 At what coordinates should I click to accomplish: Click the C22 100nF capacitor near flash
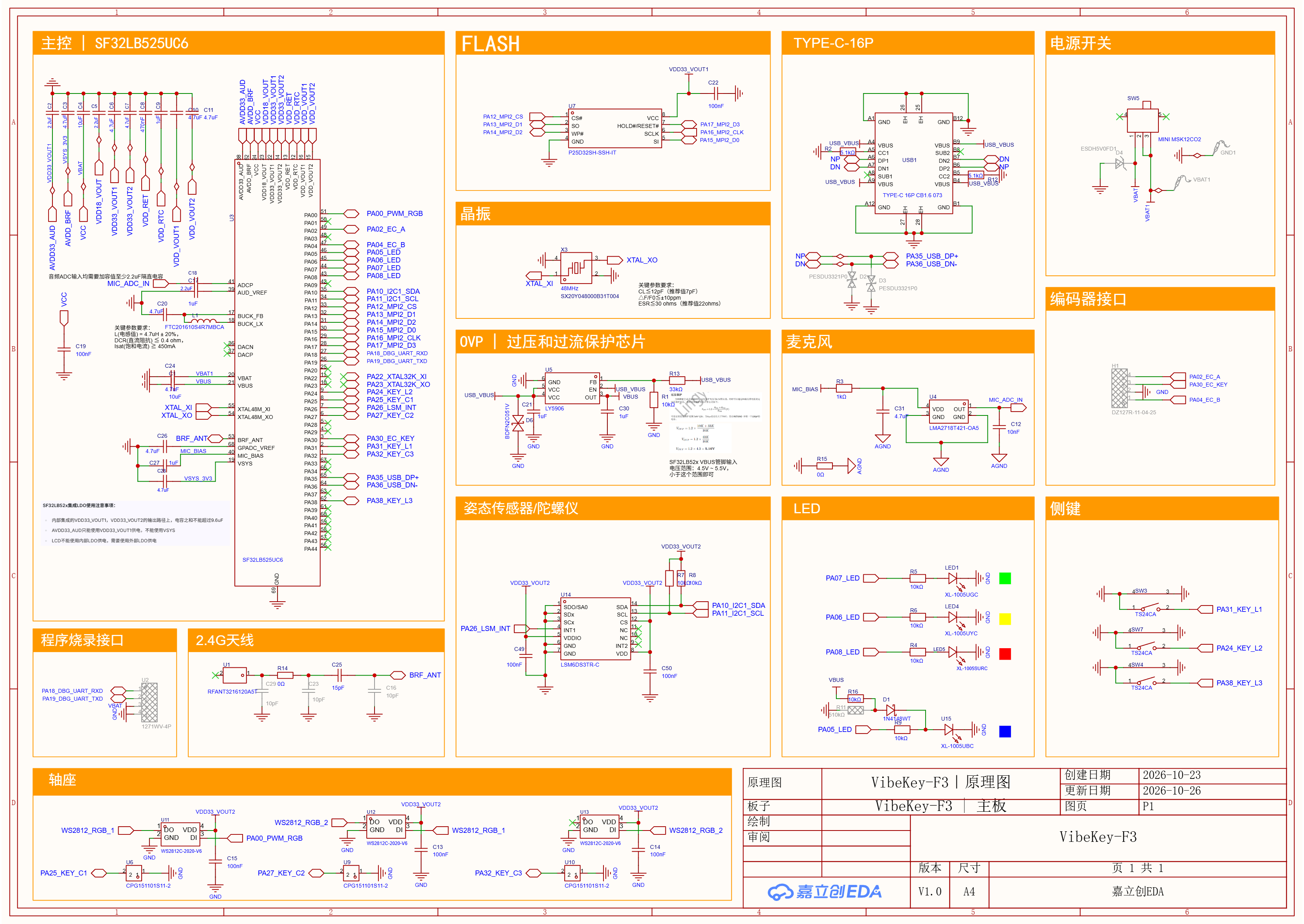716,93
